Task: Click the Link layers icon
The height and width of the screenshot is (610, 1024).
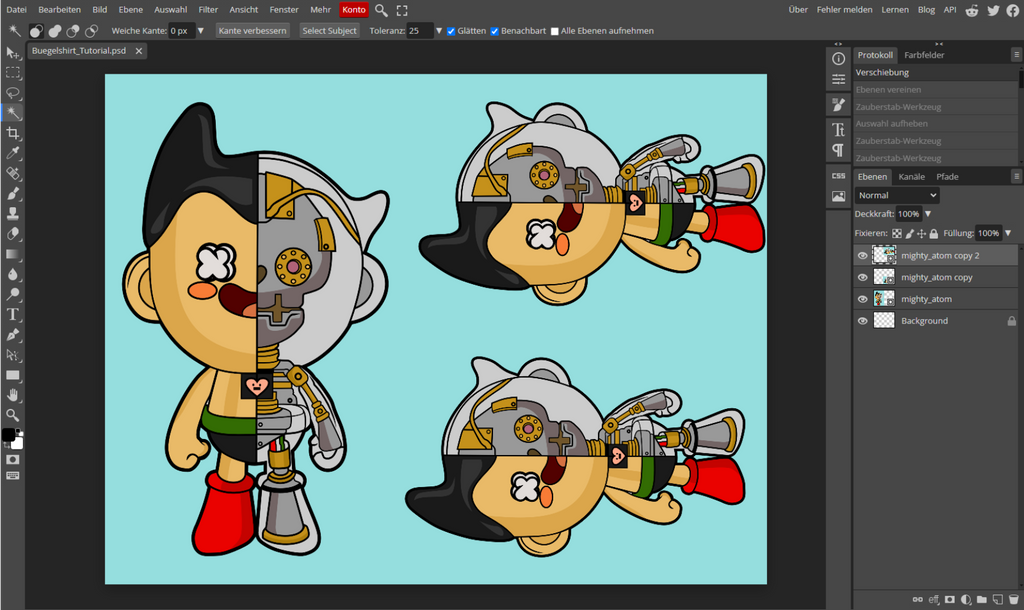Action: click(918, 600)
